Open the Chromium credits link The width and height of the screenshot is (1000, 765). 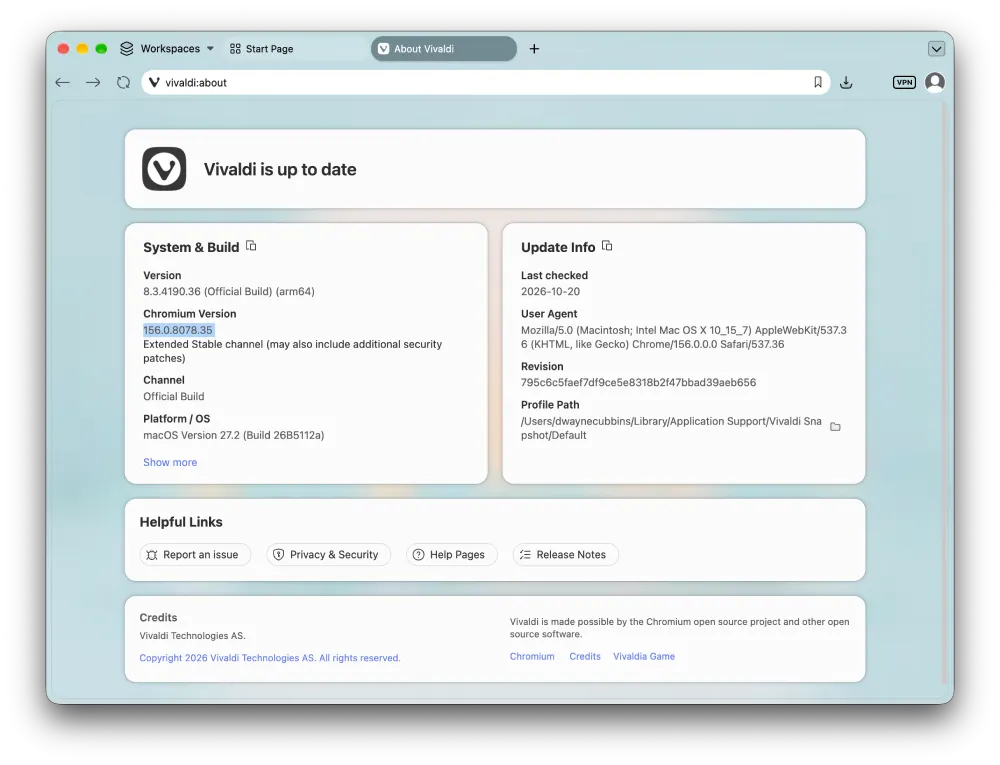pyautogui.click(x=532, y=656)
